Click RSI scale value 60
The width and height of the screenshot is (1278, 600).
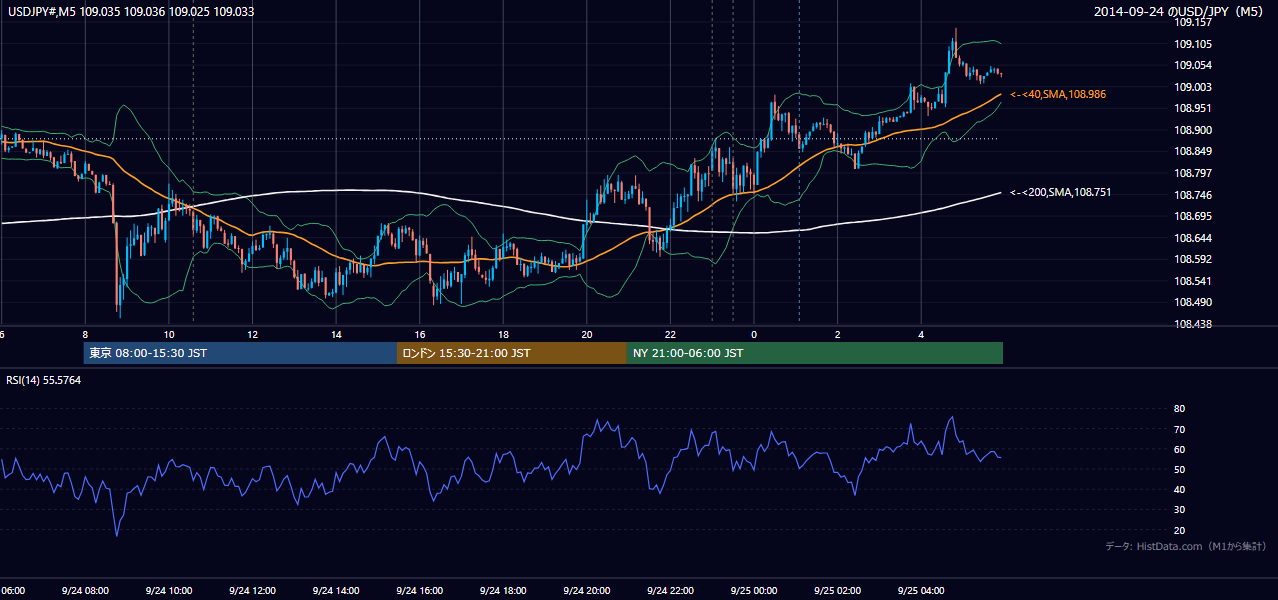coord(1179,449)
